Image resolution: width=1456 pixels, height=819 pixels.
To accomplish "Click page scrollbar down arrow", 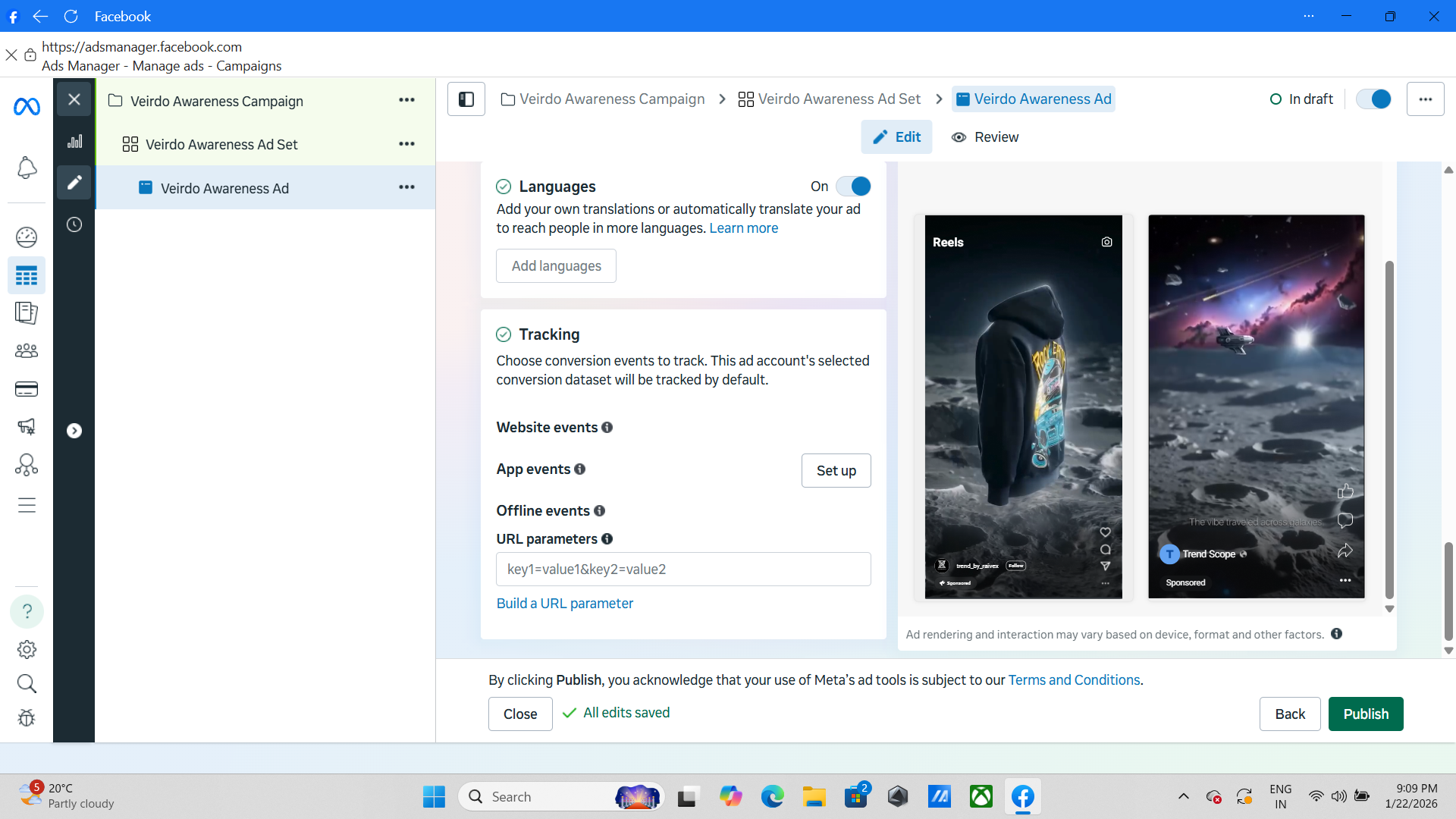I will click(x=1448, y=651).
